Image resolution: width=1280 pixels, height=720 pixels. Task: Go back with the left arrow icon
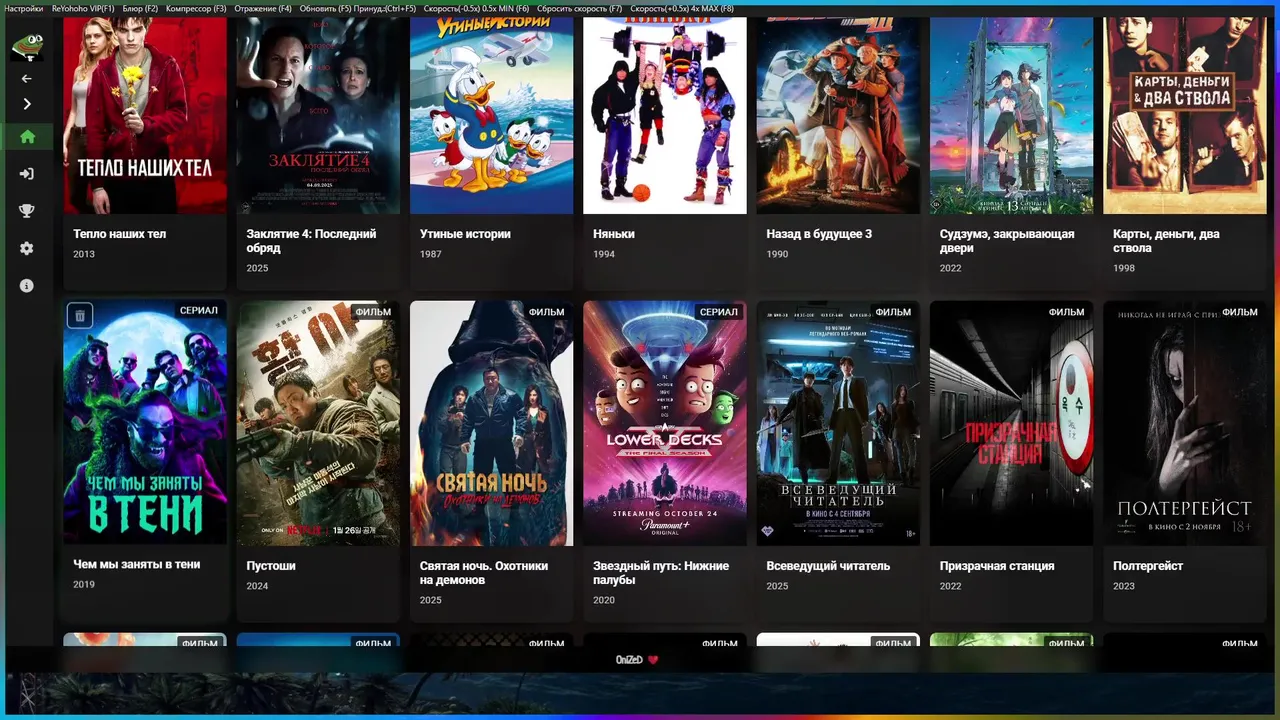pos(27,78)
